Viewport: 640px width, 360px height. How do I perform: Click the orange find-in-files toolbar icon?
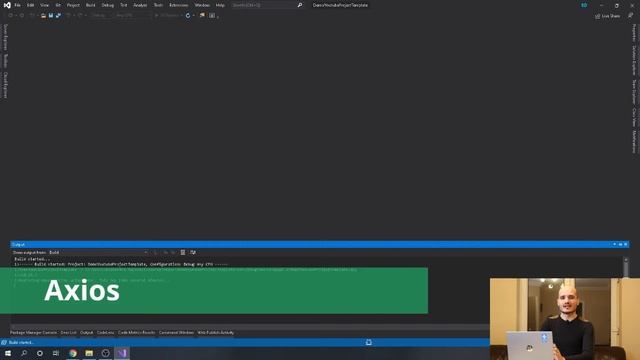click(x=202, y=16)
